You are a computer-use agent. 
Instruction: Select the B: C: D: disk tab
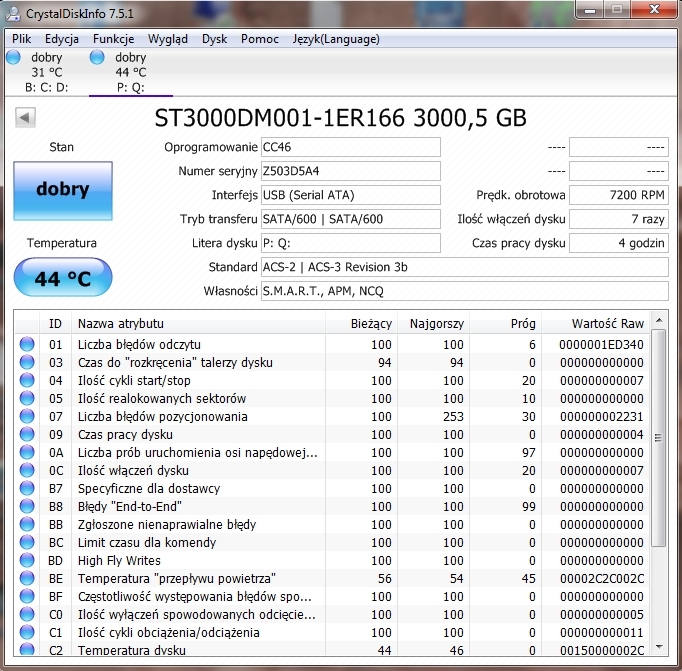47,72
